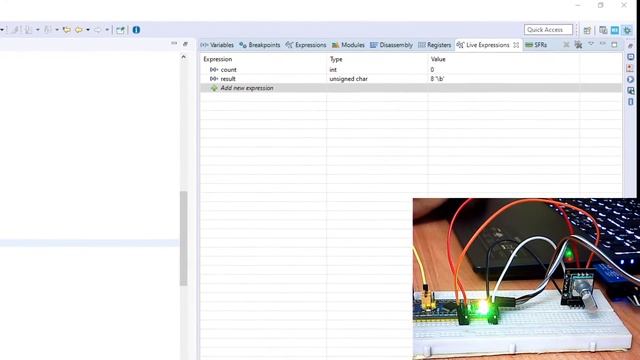Open the Live Expressions view menu triangle
Viewport: 640px width, 360px height.
pos(591,44)
